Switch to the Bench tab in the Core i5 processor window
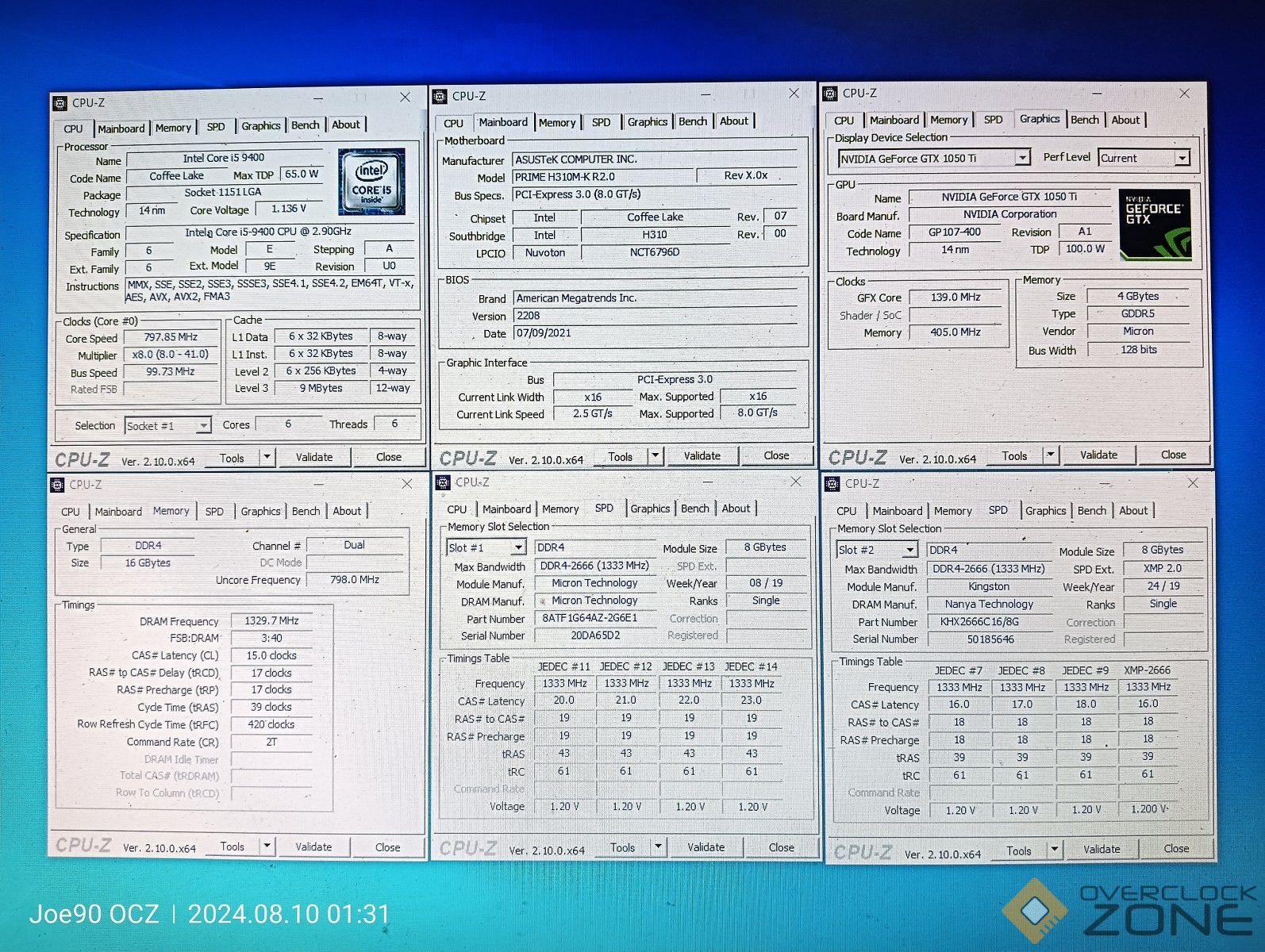 click(306, 125)
